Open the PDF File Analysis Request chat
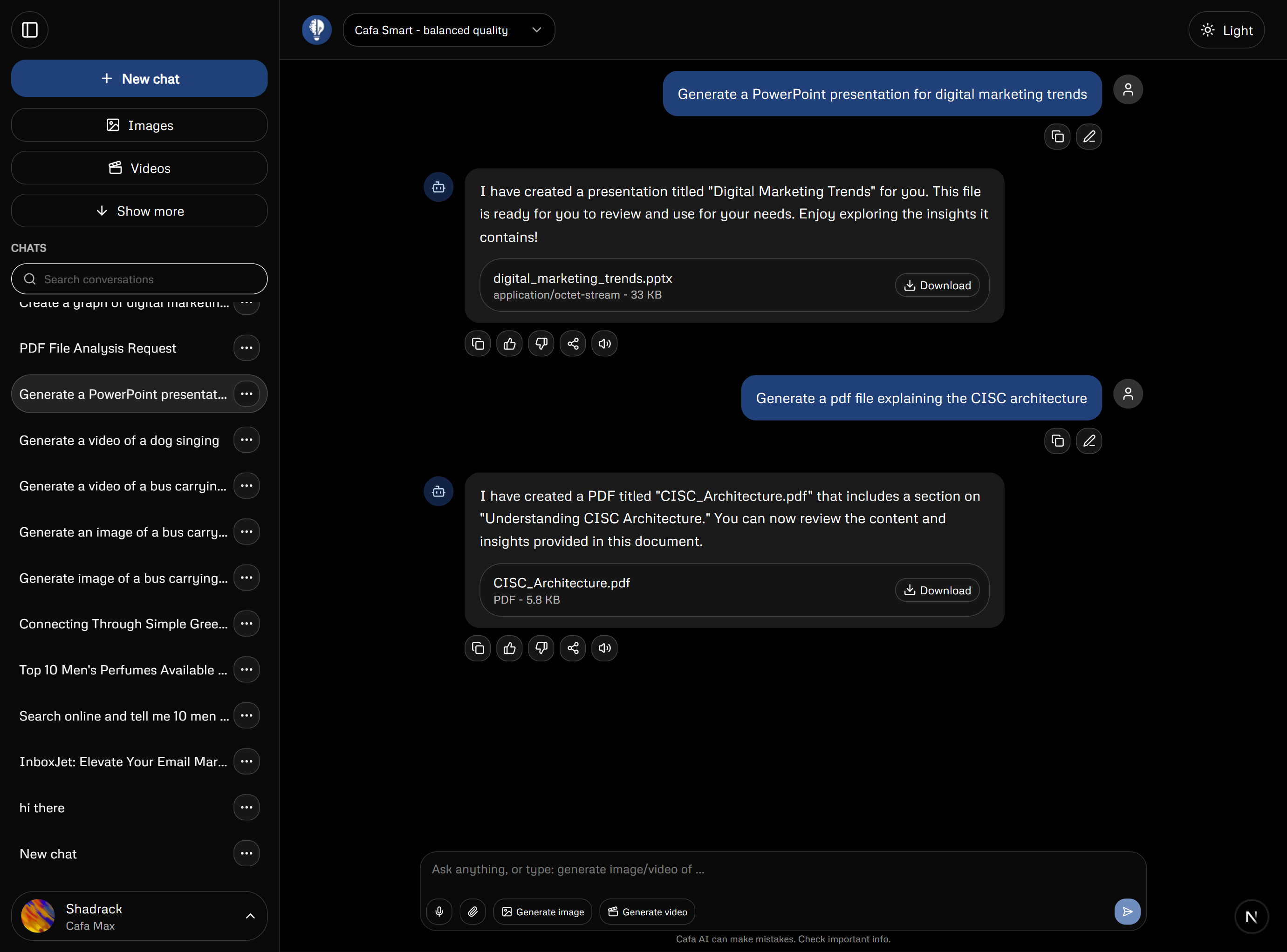The height and width of the screenshot is (952, 1287). pyautogui.click(x=97, y=348)
